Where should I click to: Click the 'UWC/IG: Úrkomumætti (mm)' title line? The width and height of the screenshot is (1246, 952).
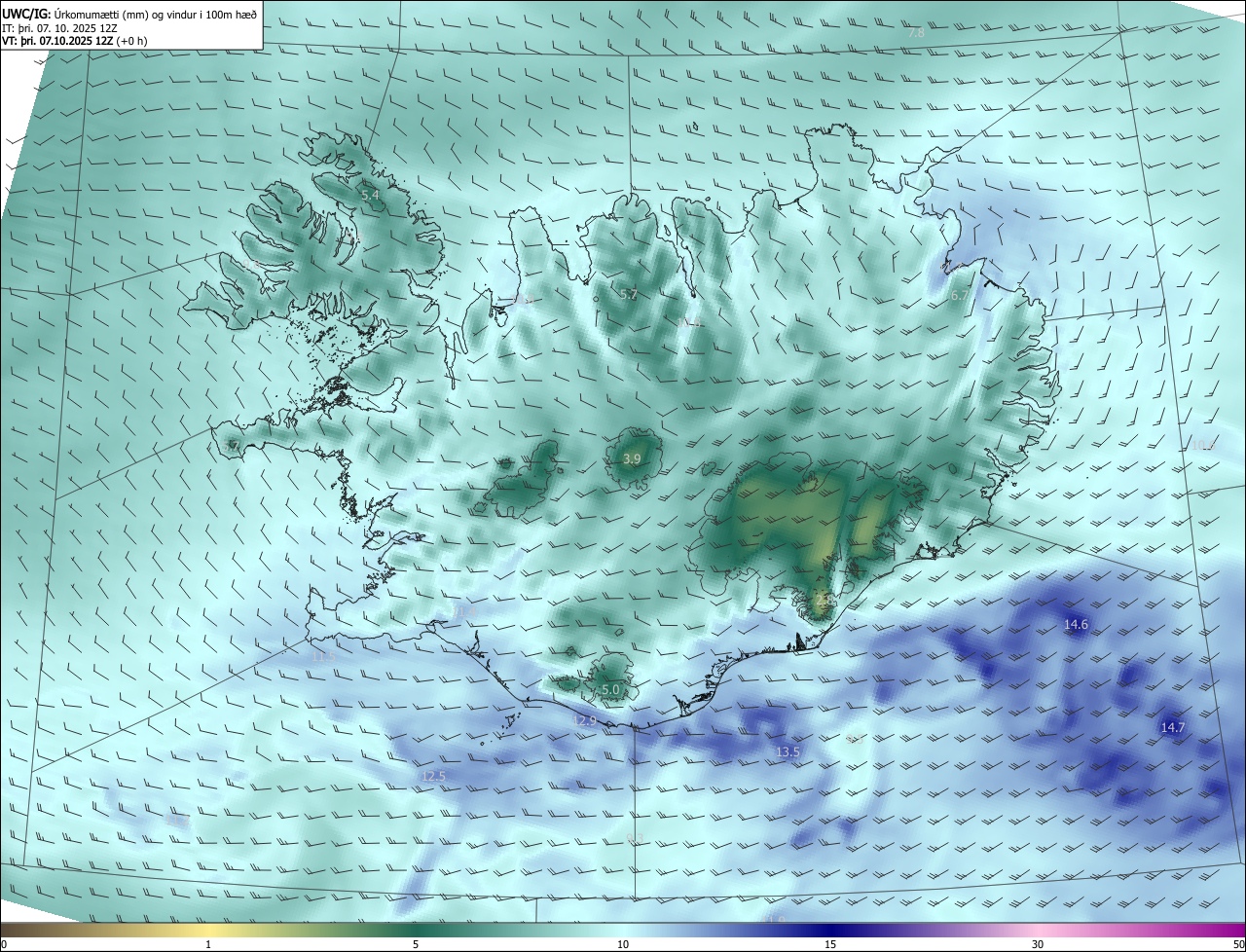(x=129, y=14)
